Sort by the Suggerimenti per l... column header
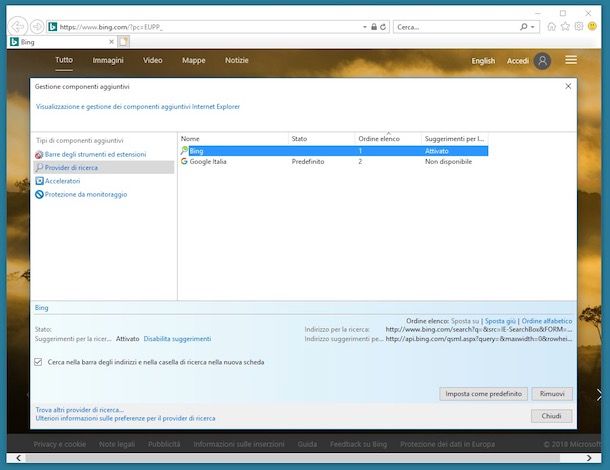This screenshot has width=610, height=470. coord(454,139)
